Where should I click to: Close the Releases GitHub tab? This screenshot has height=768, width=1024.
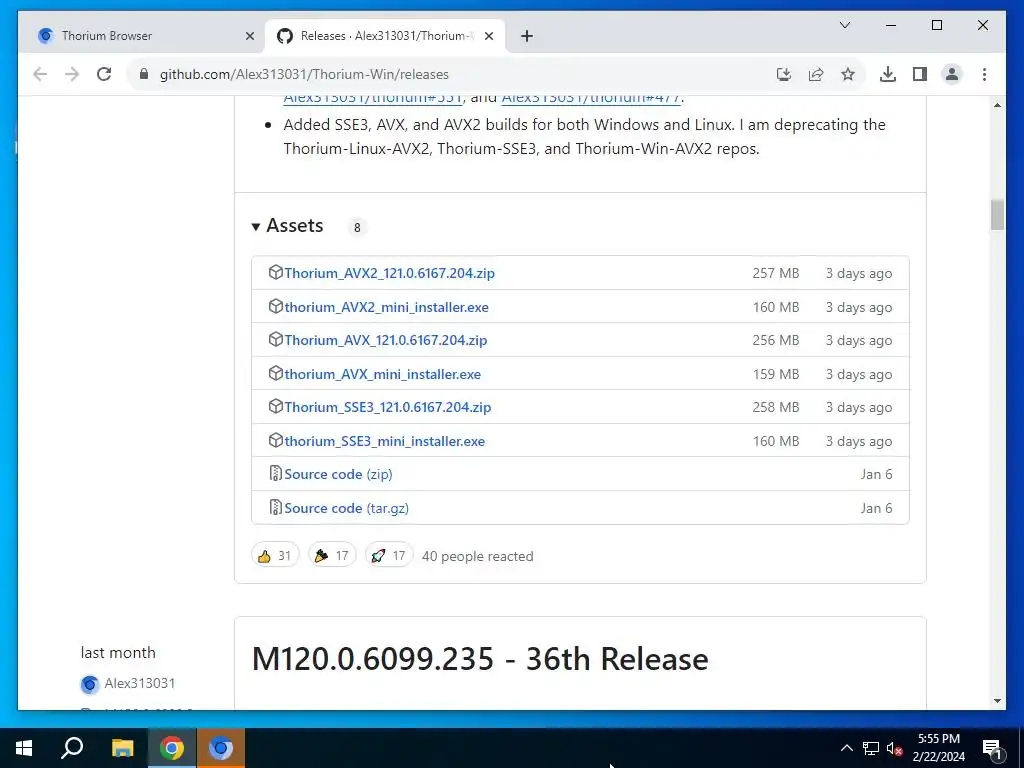488,36
